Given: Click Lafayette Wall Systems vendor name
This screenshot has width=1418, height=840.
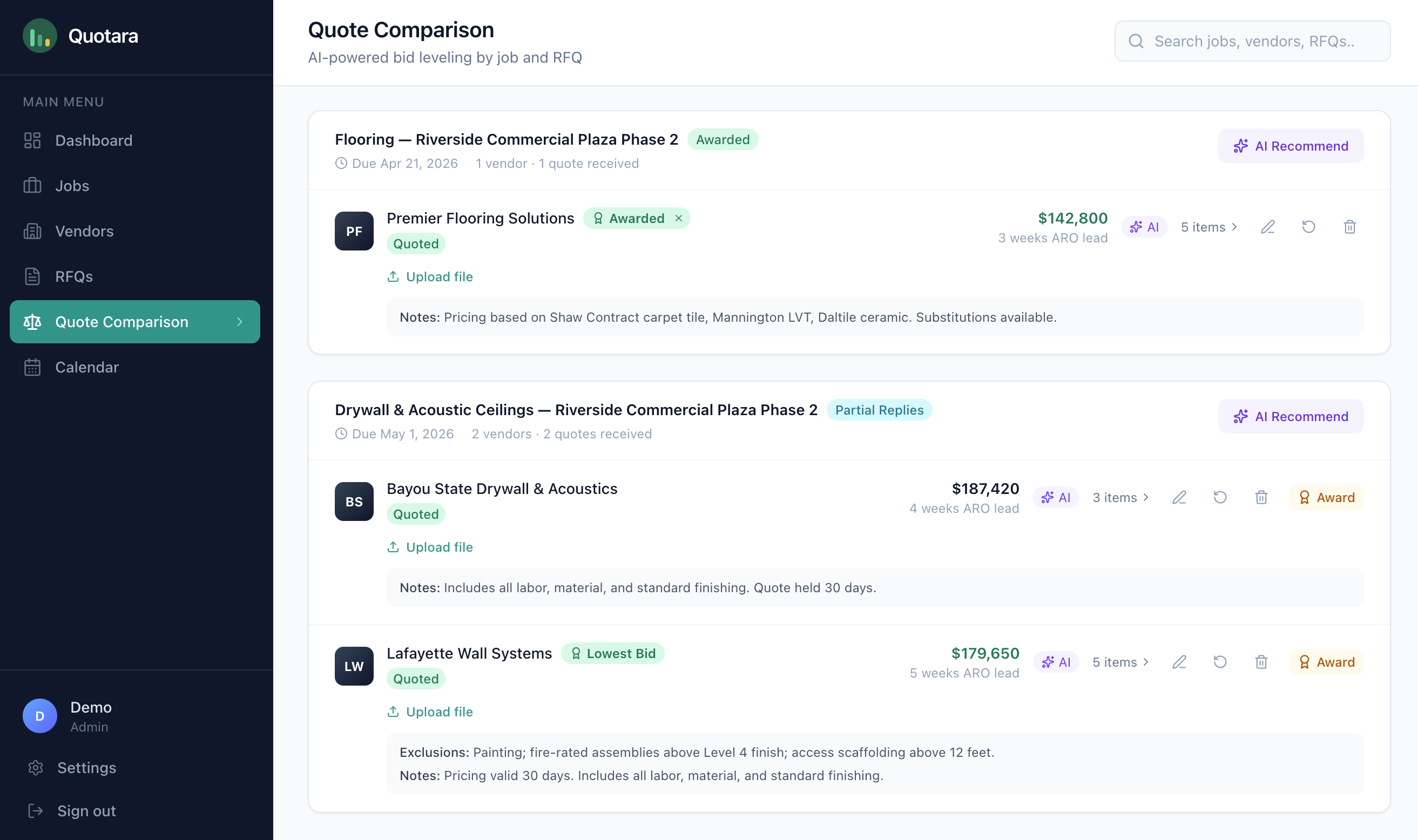Looking at the screenshot, I should (469, 653).
